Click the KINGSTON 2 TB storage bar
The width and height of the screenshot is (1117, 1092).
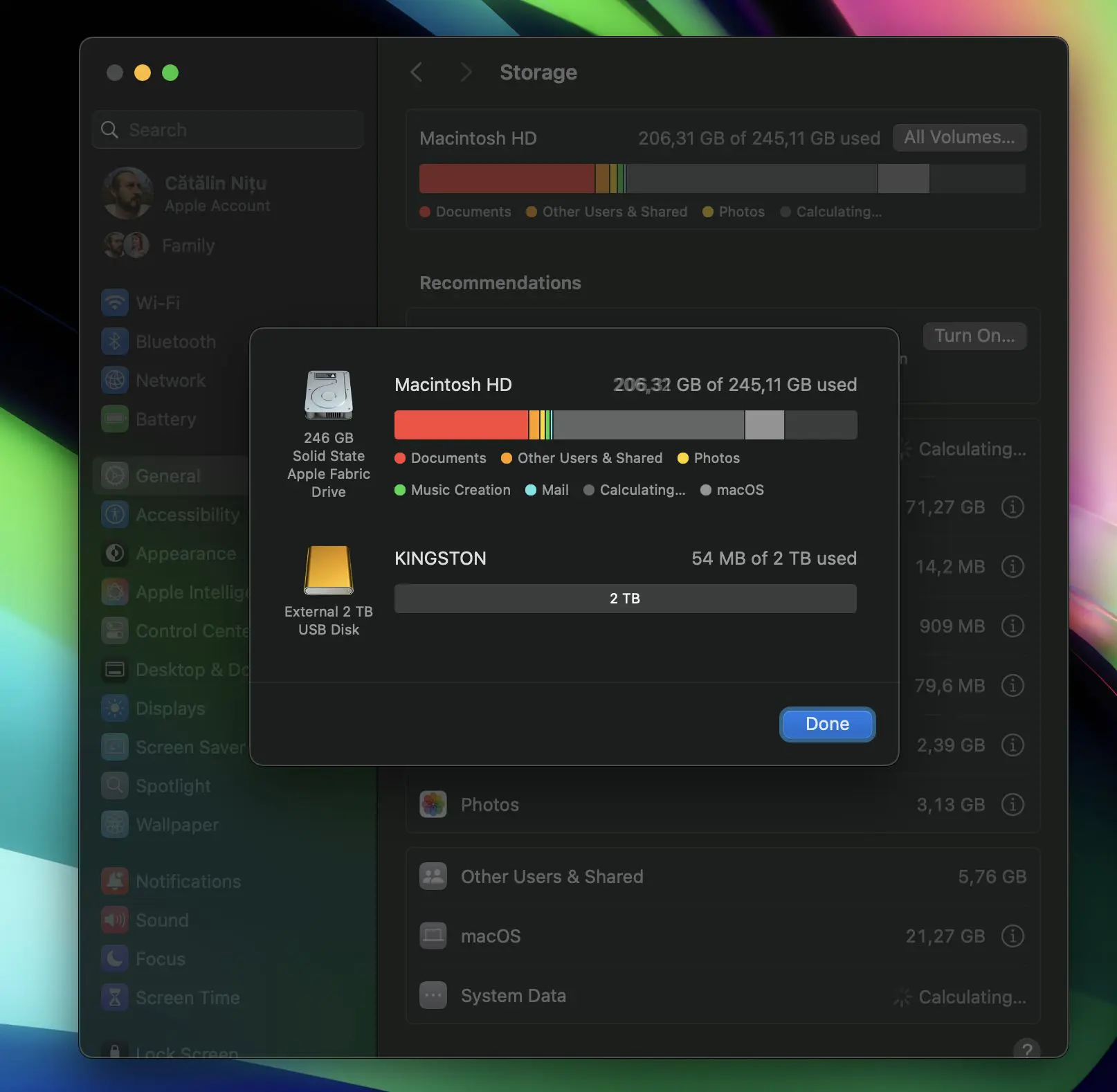pyautogui.click(x=626, y=599)
